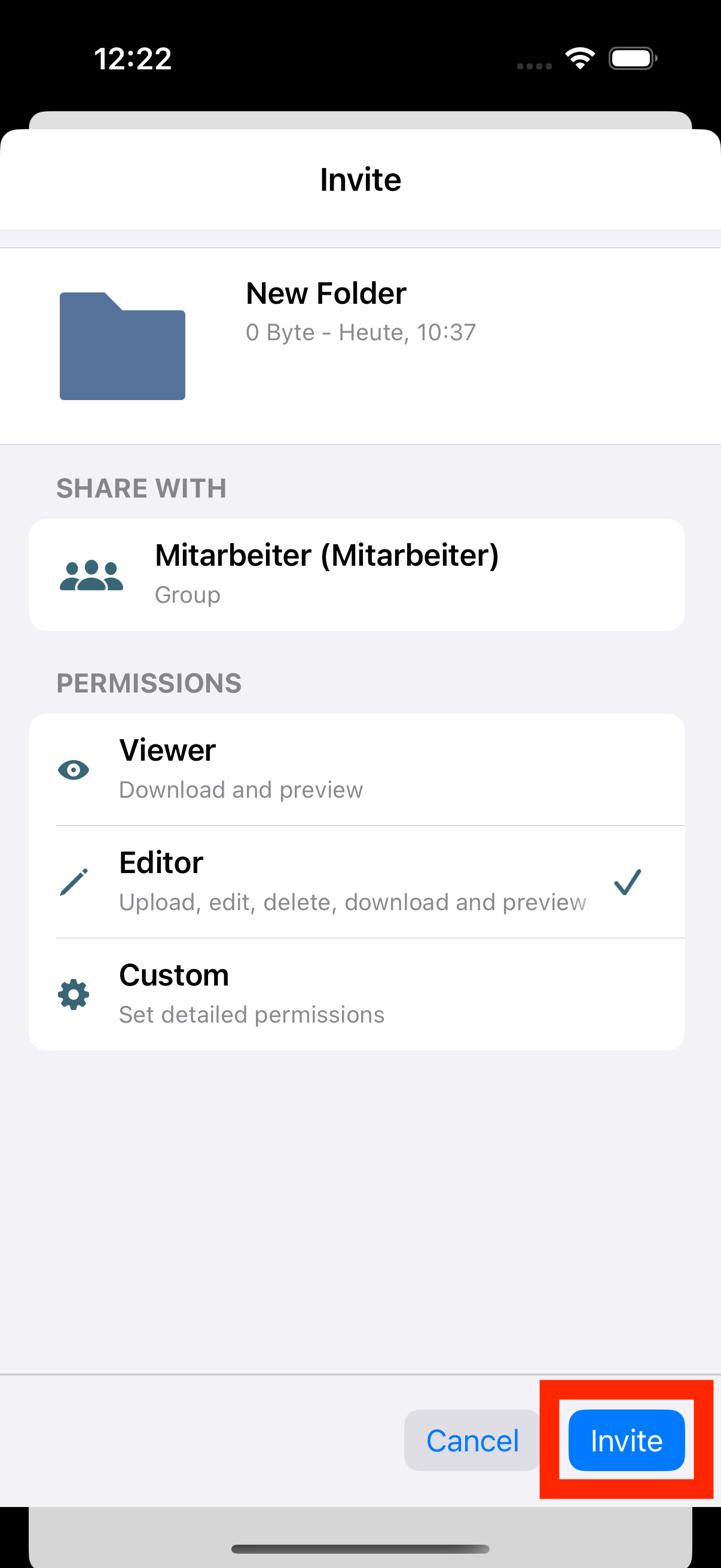The image size is (721, 1568).
Task: Tap the 'Download and preview' description
Action: [241, 790]
